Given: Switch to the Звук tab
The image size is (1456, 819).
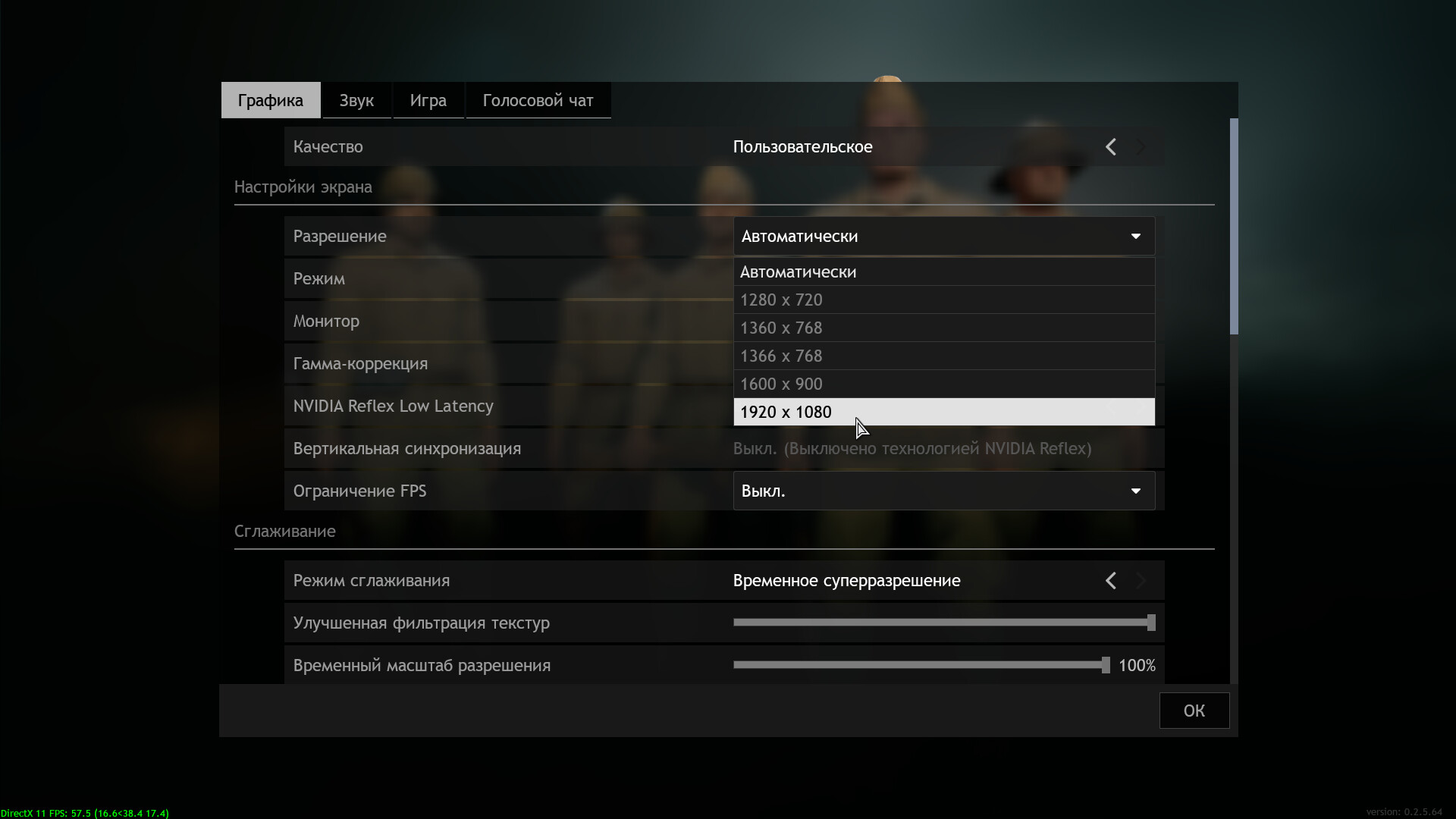Looking at the screenshot, I should 356,101.
